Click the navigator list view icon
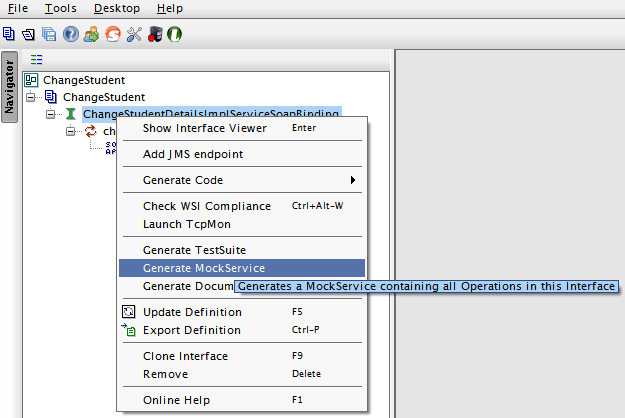The height and width of the screenshot is (418, 625). pos(37,59)
